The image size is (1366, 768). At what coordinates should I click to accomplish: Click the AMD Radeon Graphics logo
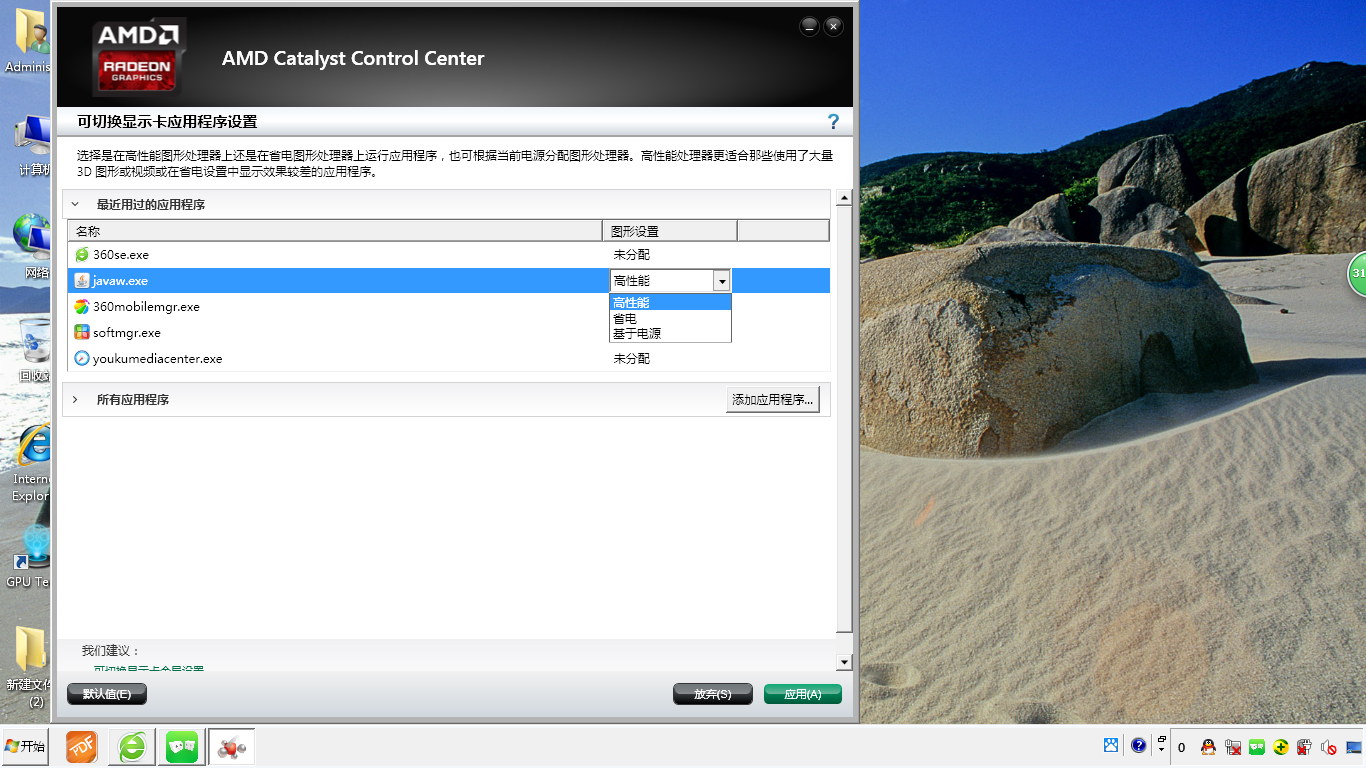pyautogui.click(x=137, y=55)
